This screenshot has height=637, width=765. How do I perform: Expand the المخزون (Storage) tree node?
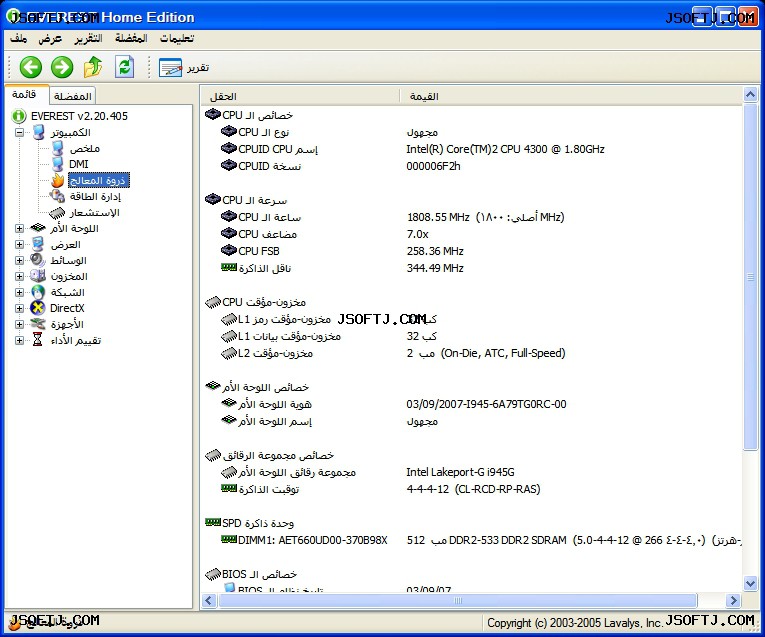(x=19, y=276)
